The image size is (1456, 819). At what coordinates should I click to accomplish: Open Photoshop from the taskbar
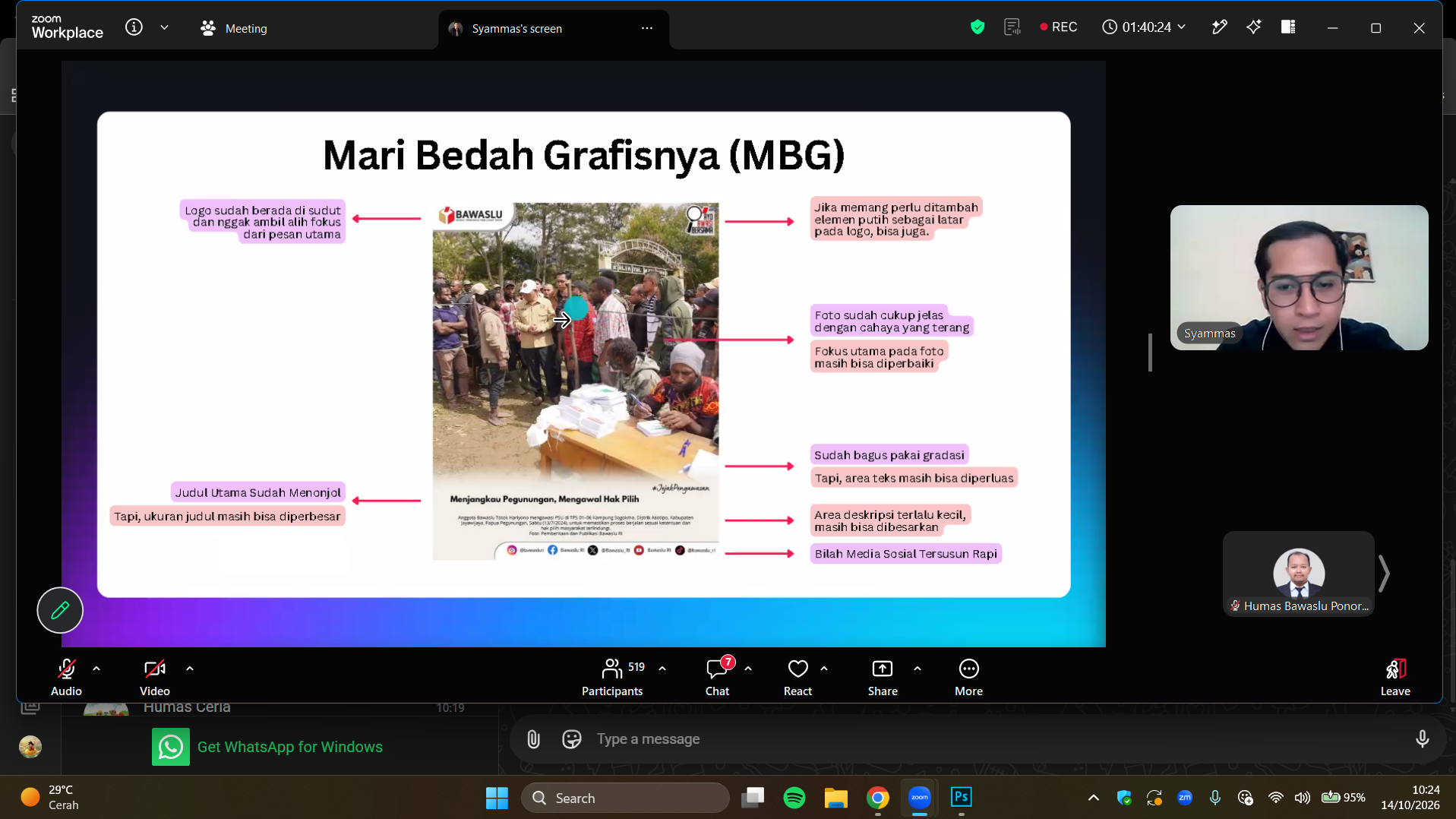point(961,798)
